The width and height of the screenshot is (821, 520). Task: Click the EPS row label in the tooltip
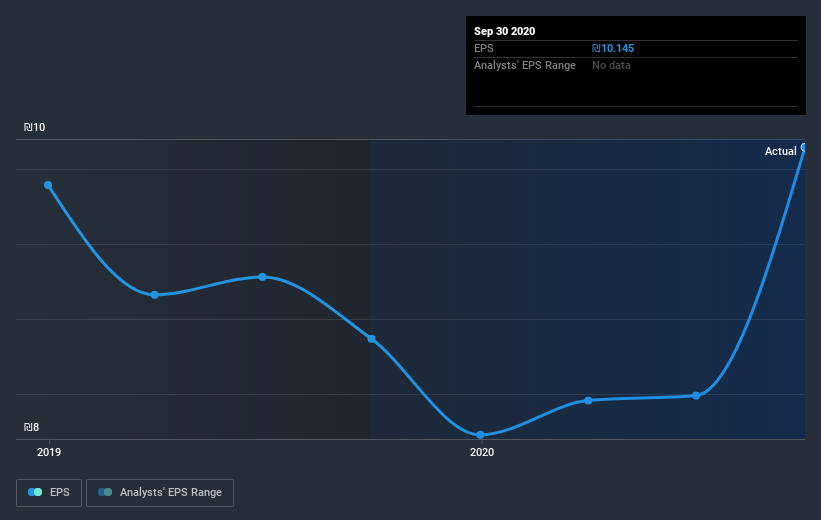click(x=484, y=48)
